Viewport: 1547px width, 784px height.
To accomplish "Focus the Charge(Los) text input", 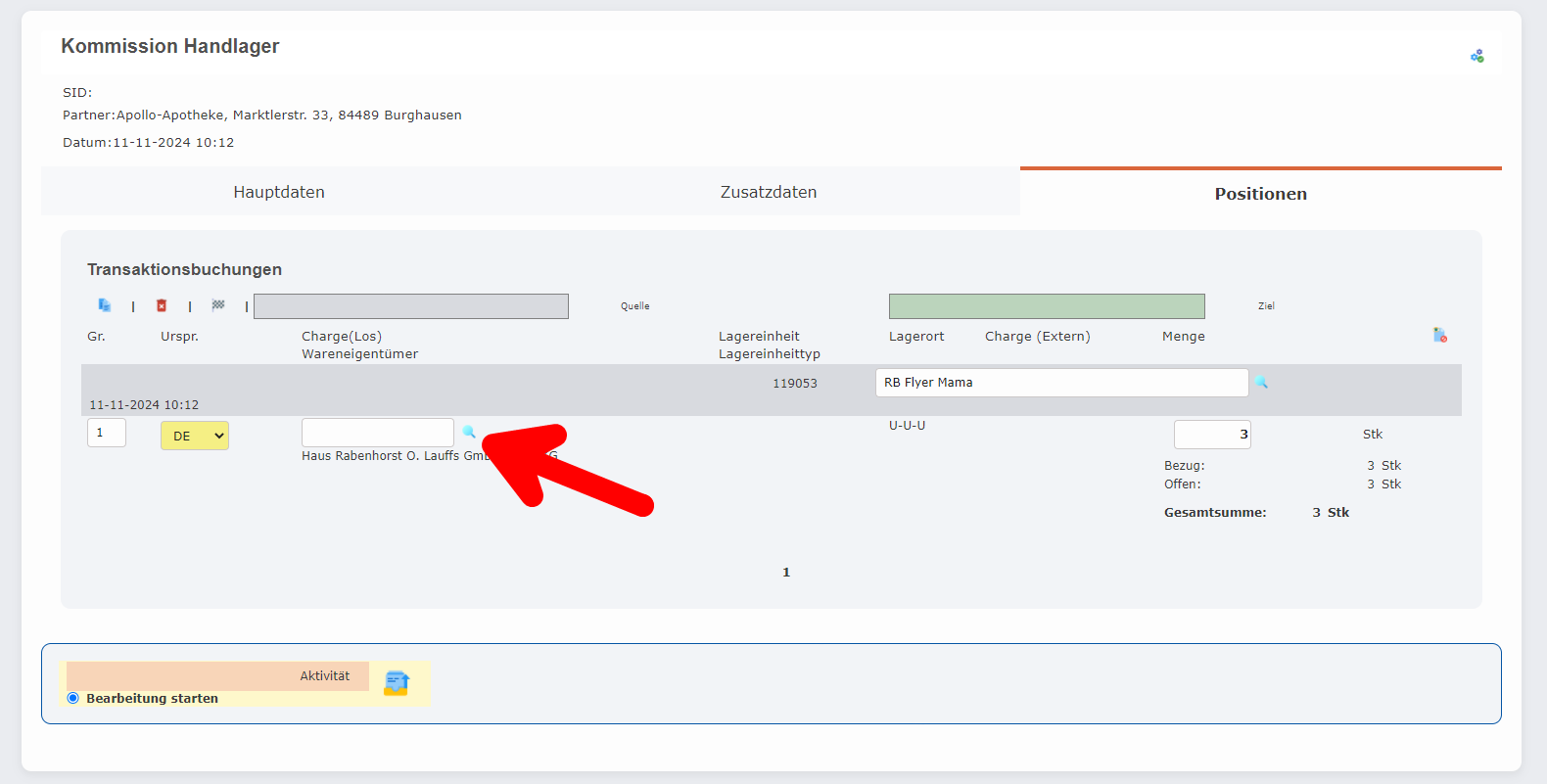I will pos(377,433).
